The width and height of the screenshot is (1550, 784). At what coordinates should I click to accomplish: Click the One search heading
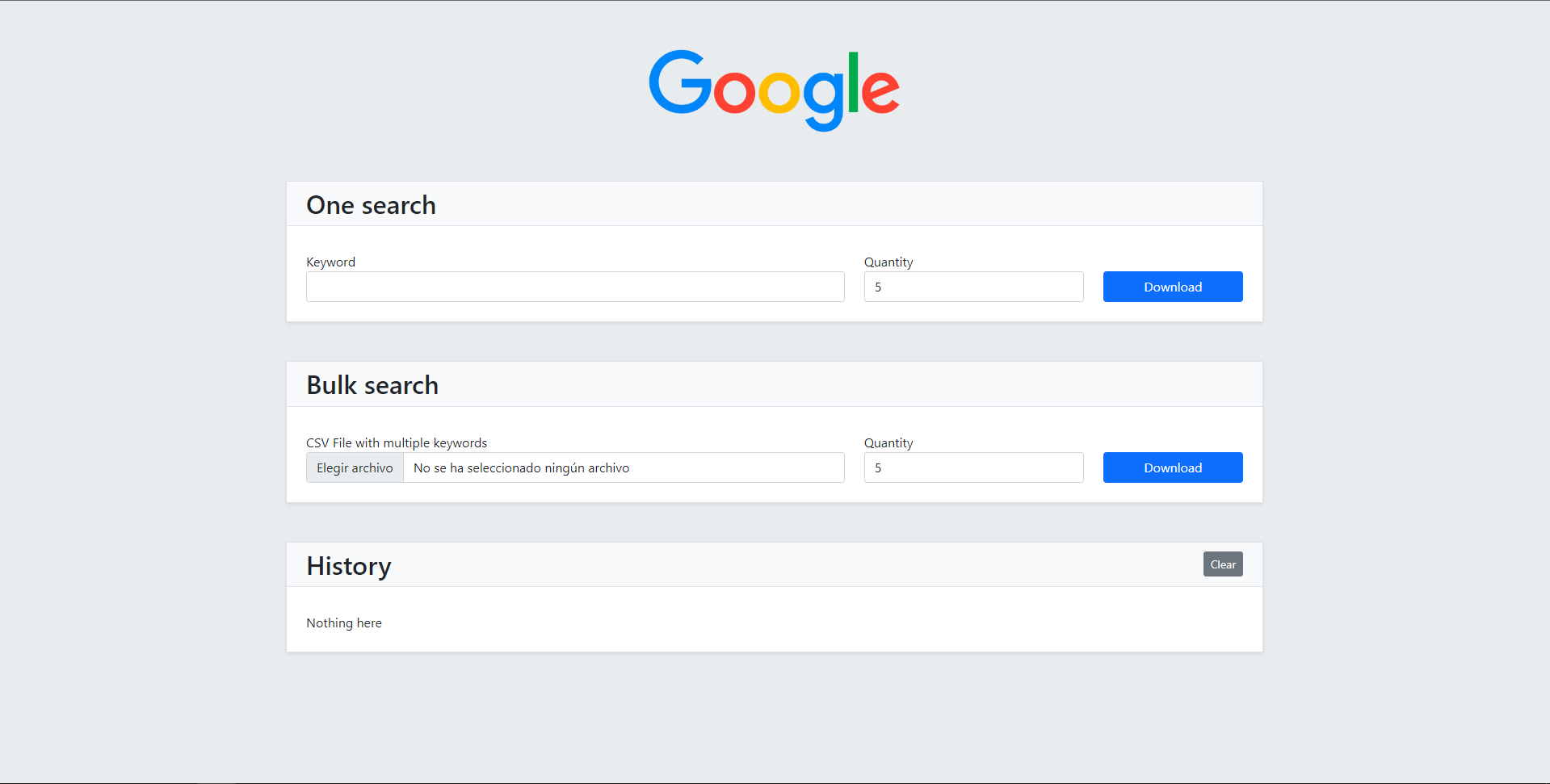[371, 205]
